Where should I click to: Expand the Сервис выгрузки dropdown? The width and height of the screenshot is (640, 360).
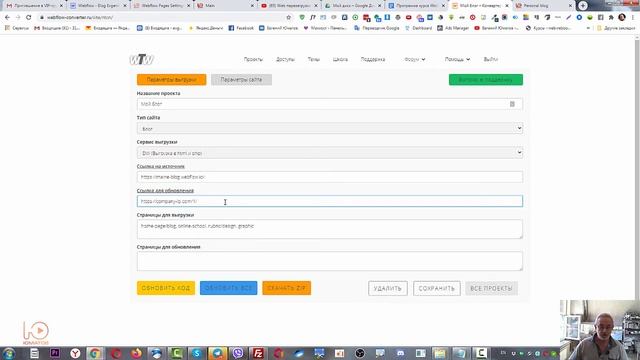330,153
